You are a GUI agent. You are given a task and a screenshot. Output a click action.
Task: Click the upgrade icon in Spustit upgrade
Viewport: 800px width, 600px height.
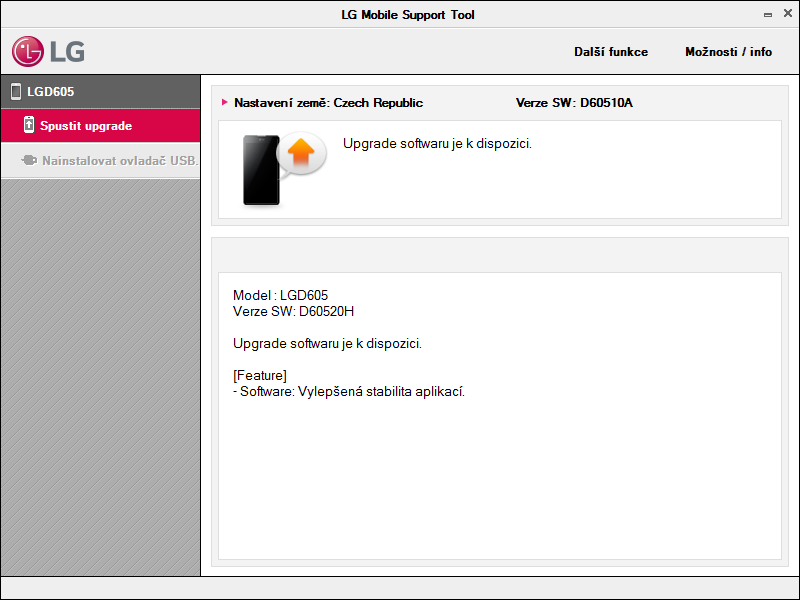click(29, 125)
